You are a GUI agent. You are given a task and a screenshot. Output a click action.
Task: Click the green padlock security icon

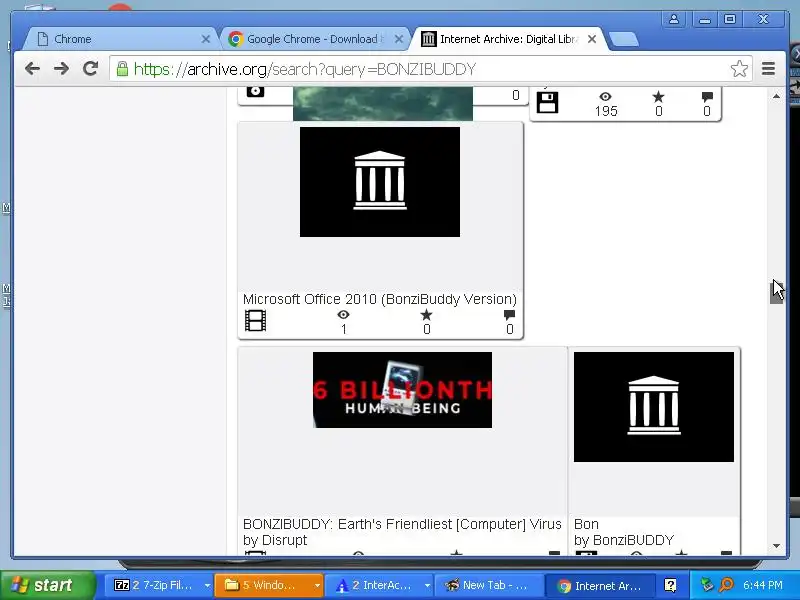point(122,69)
